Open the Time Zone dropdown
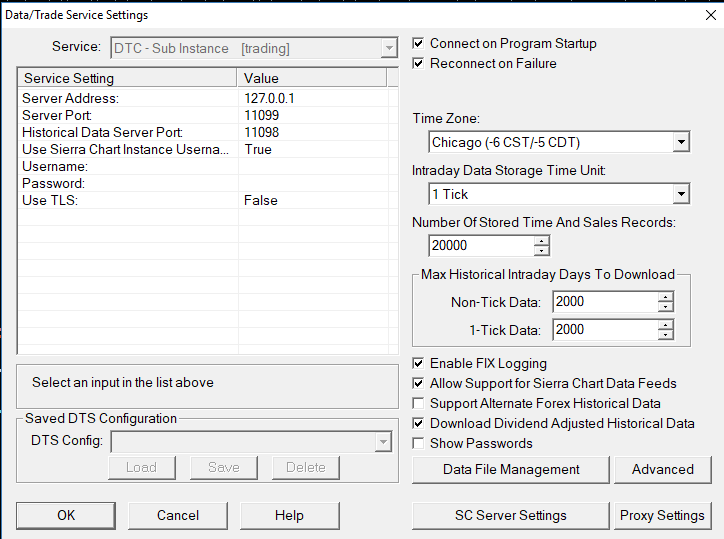This screenshot has height=539, width=724. pyautogui.click(x=681, y=142)
